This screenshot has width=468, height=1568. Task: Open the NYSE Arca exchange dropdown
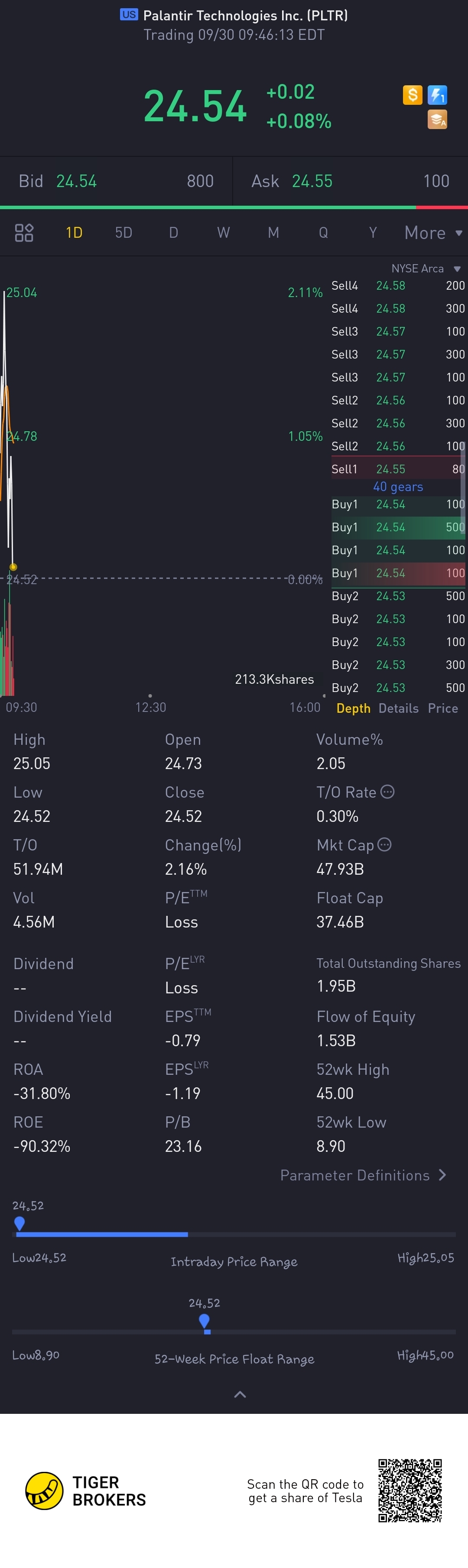pos(426,268)
